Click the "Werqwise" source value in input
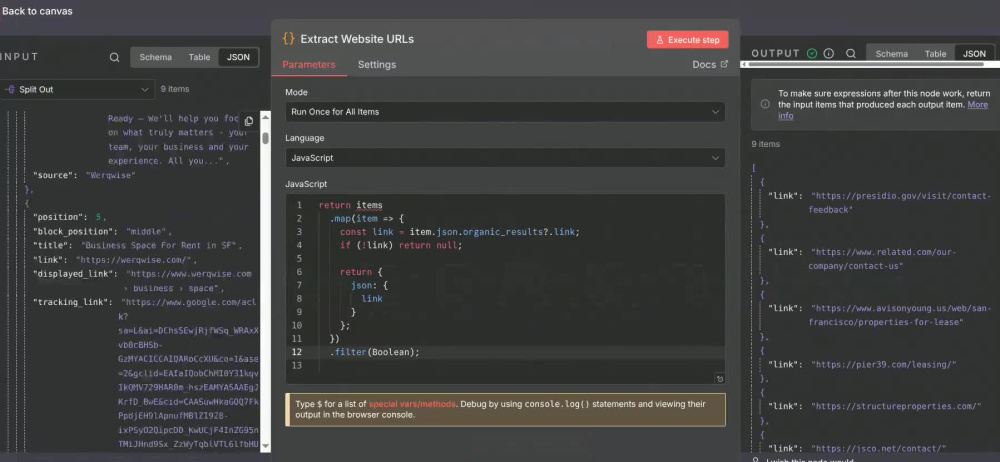Screen dimensions: 1000x462 111,175
